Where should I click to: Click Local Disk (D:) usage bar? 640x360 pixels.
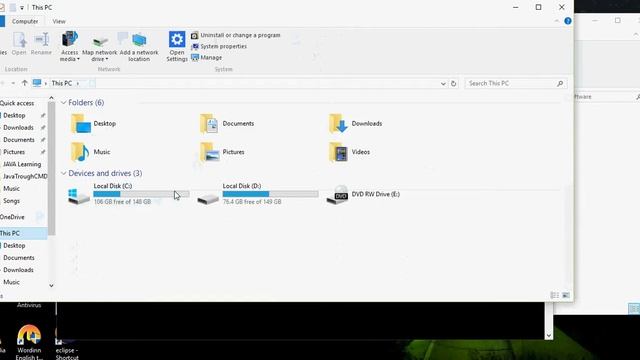pos(270,194)
